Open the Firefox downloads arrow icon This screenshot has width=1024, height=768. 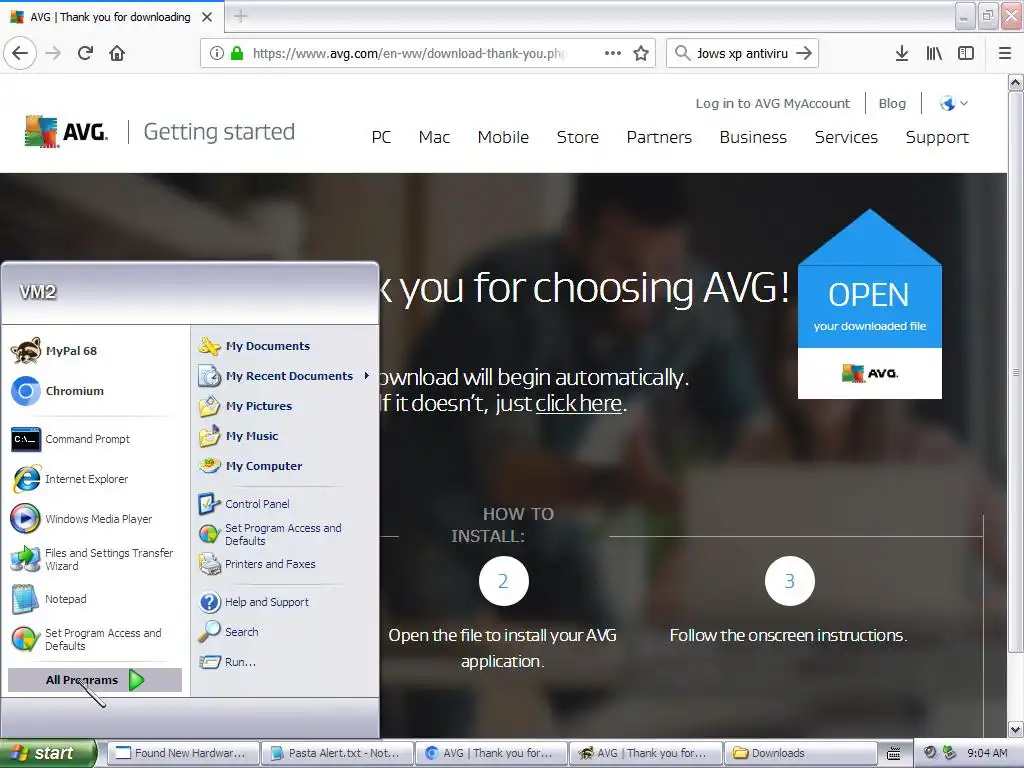point(902,53)
